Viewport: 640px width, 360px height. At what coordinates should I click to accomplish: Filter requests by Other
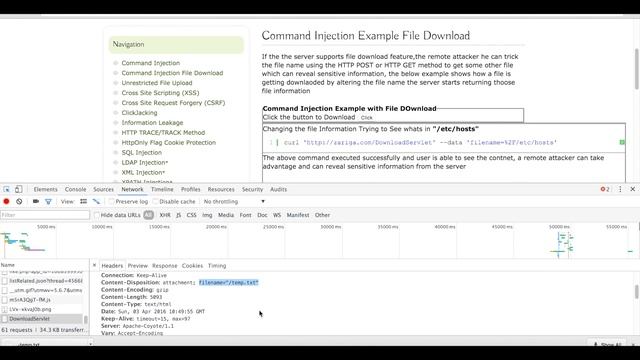(x=322, y=215)
